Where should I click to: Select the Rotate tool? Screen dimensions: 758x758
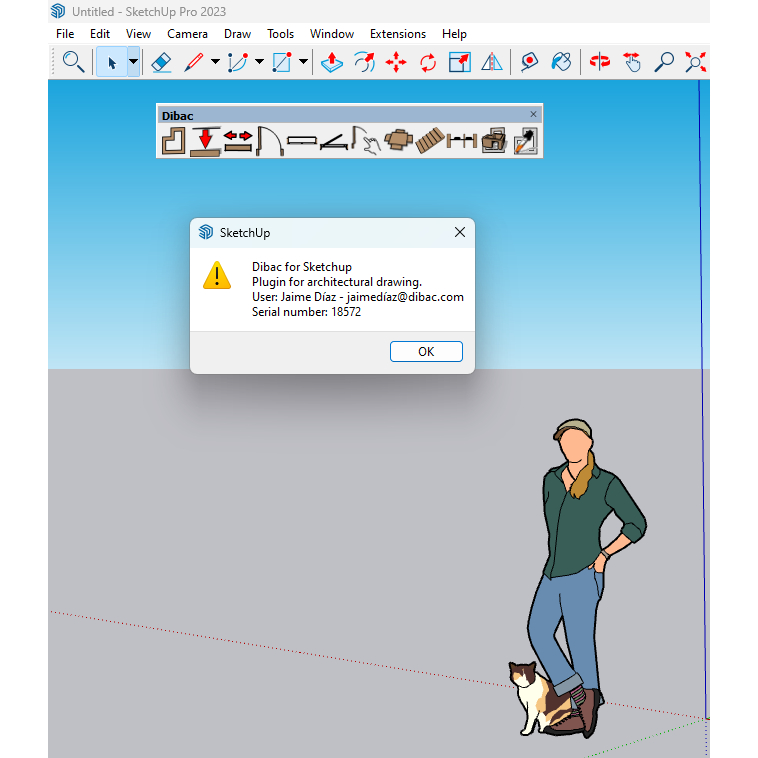(x=428, y=62)
